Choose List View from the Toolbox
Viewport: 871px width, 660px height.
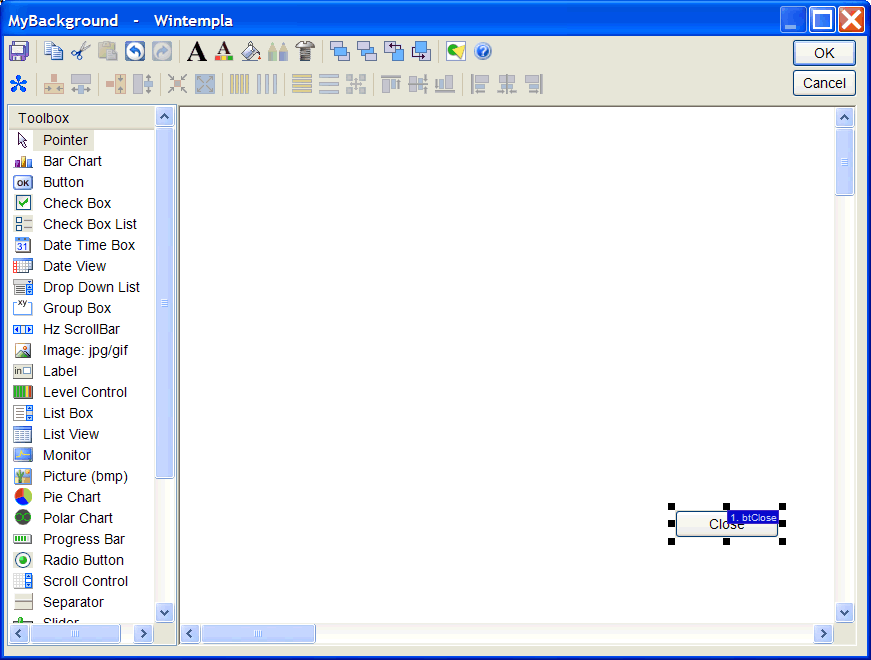(71, 434)
